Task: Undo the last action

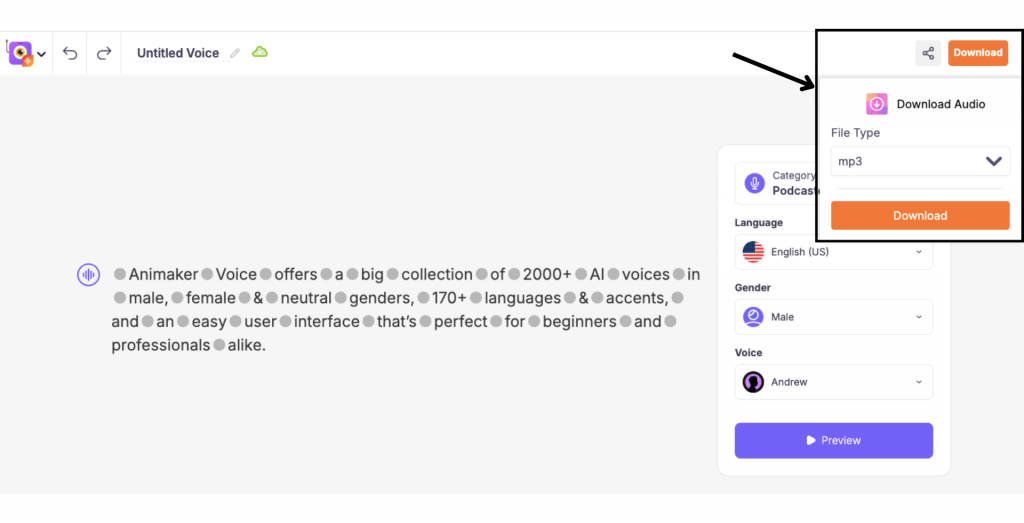Action: point(70,53)
